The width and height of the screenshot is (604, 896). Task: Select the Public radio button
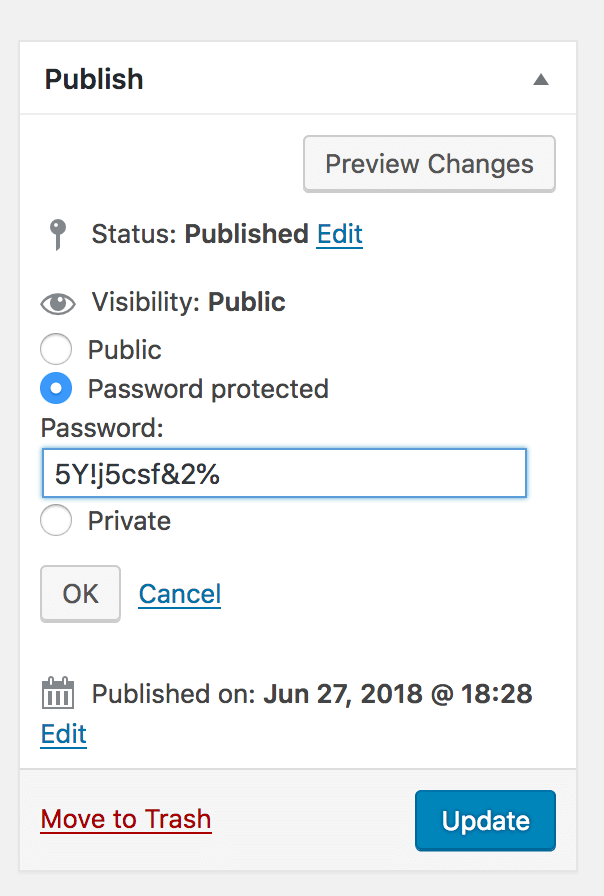tap(56, 349)
